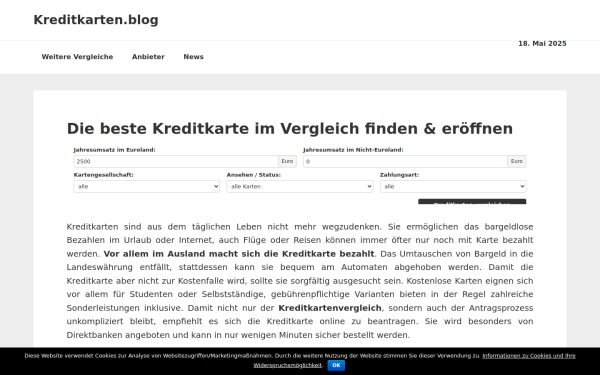Click the Kartengesellschaft label
Image resolution: width=600 pixels, height=375 pixels.
(x=103, y=175)
